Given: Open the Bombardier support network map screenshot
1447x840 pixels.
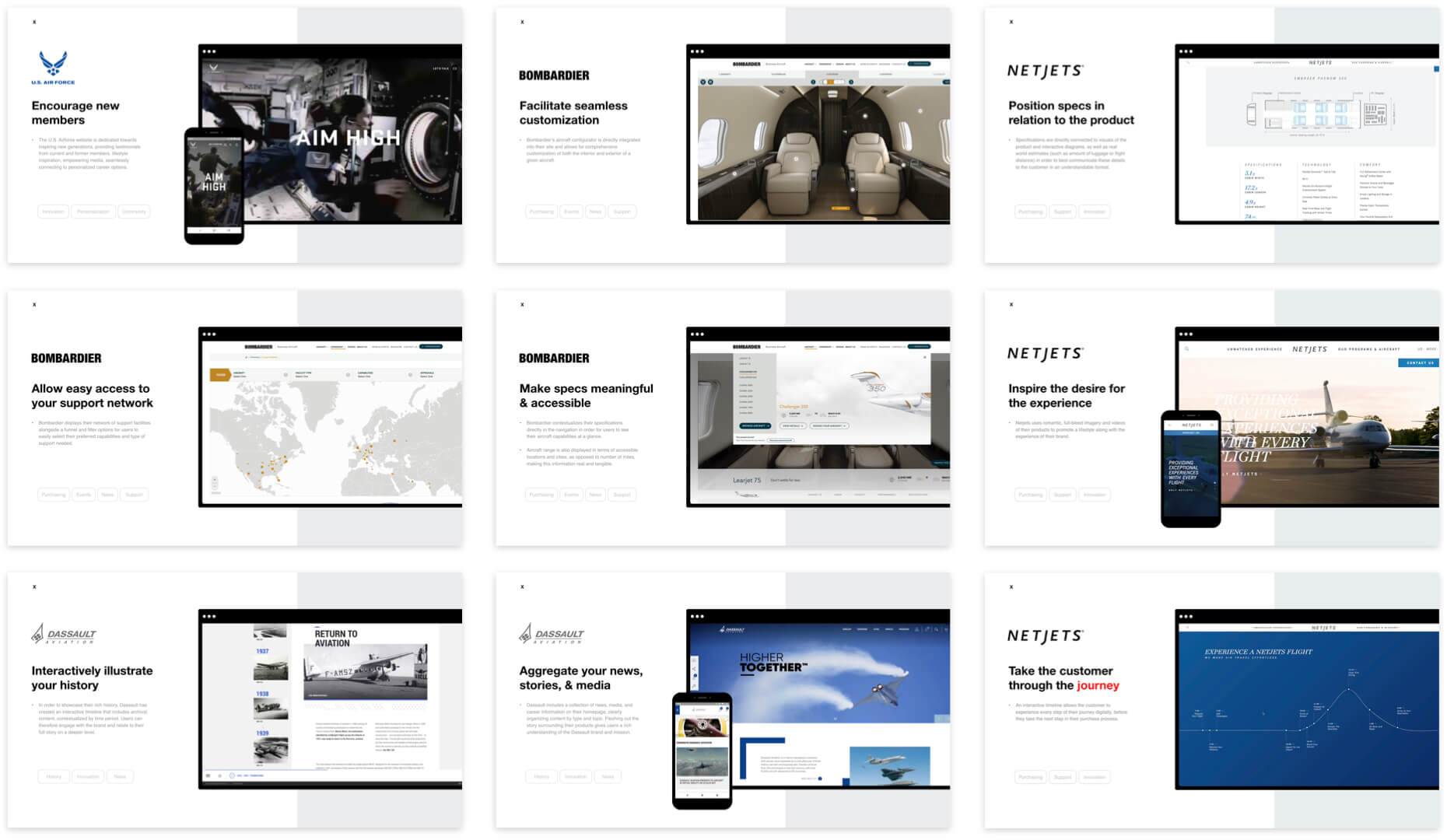Looking at the screenshot, I should [x=330, y=417].
